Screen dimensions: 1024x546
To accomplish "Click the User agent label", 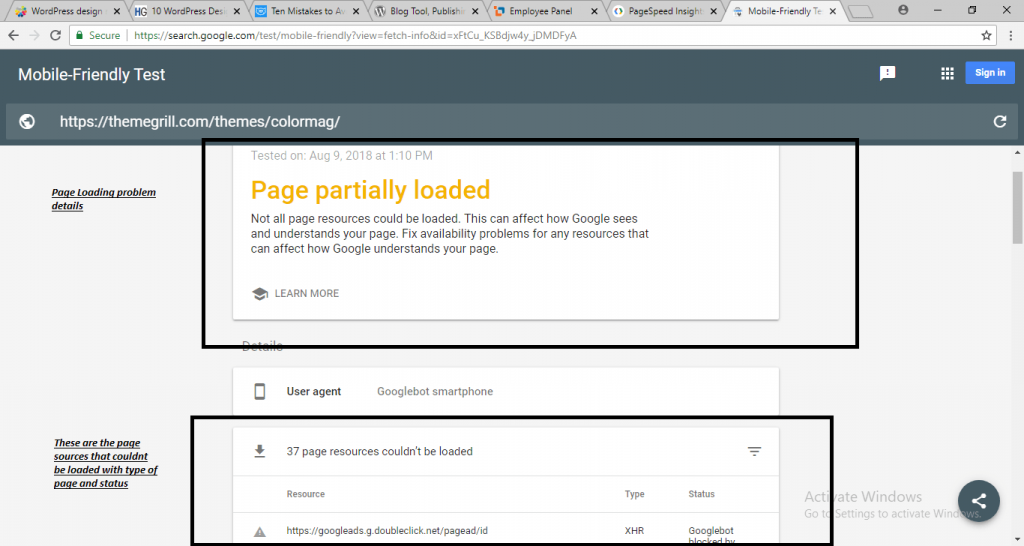I will click(313, 391).
